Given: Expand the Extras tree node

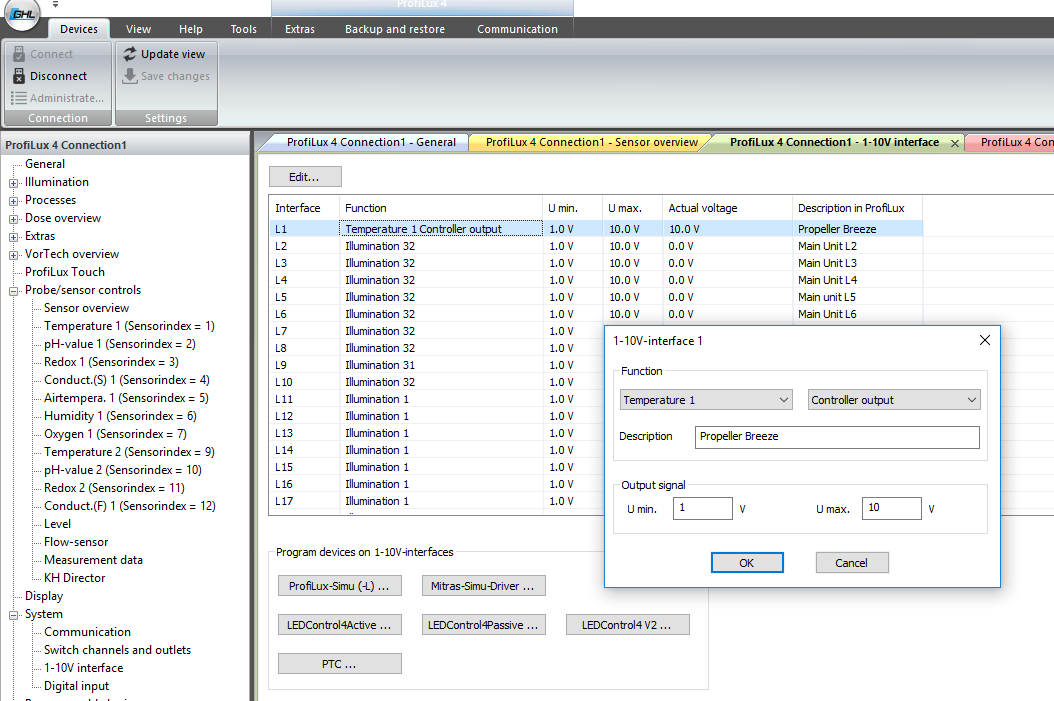Looking at the screenshot, I should [x=13, y=237].
